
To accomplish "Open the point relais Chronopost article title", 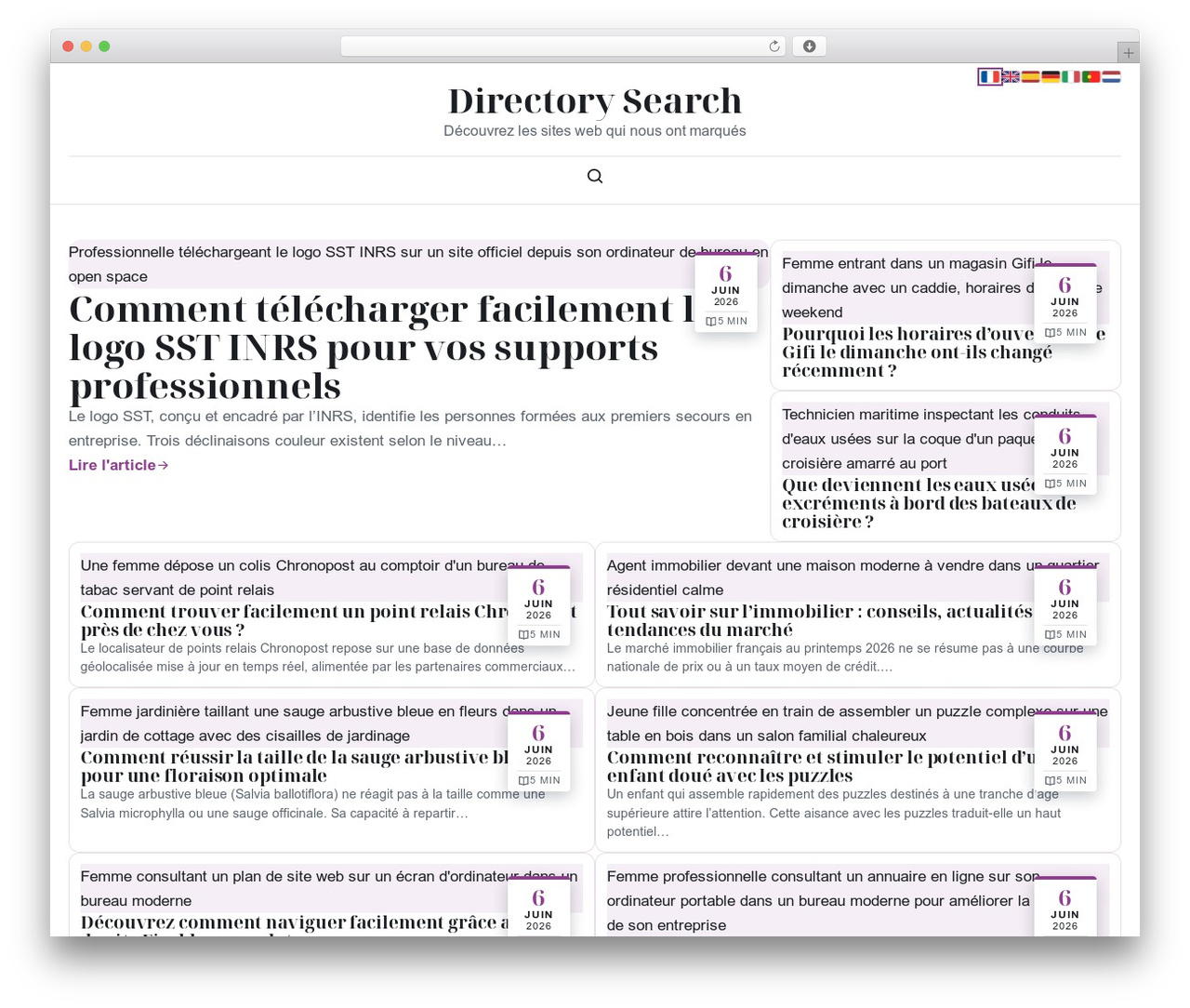I will coord(328,620).
